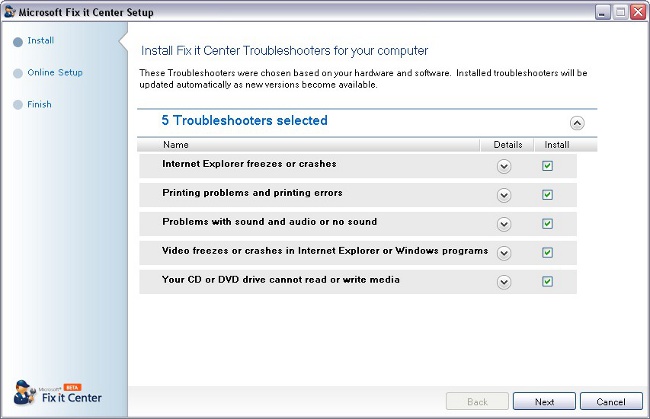Disable install for CD or DVD drive
Image resolution: width=650 pixels, height=419 pixels.
[547, 282]
